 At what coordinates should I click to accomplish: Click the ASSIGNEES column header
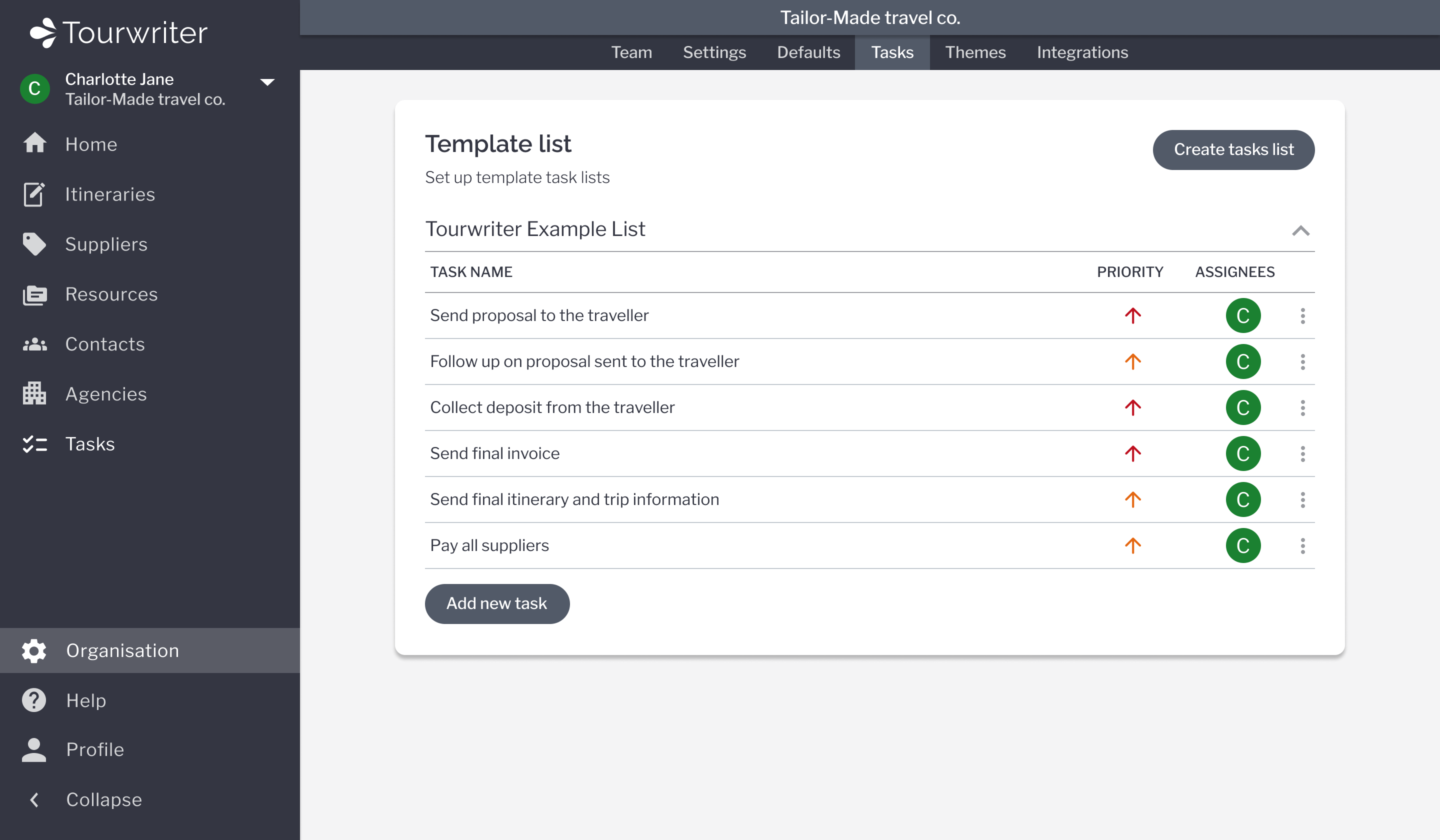tap(1234, 272)
